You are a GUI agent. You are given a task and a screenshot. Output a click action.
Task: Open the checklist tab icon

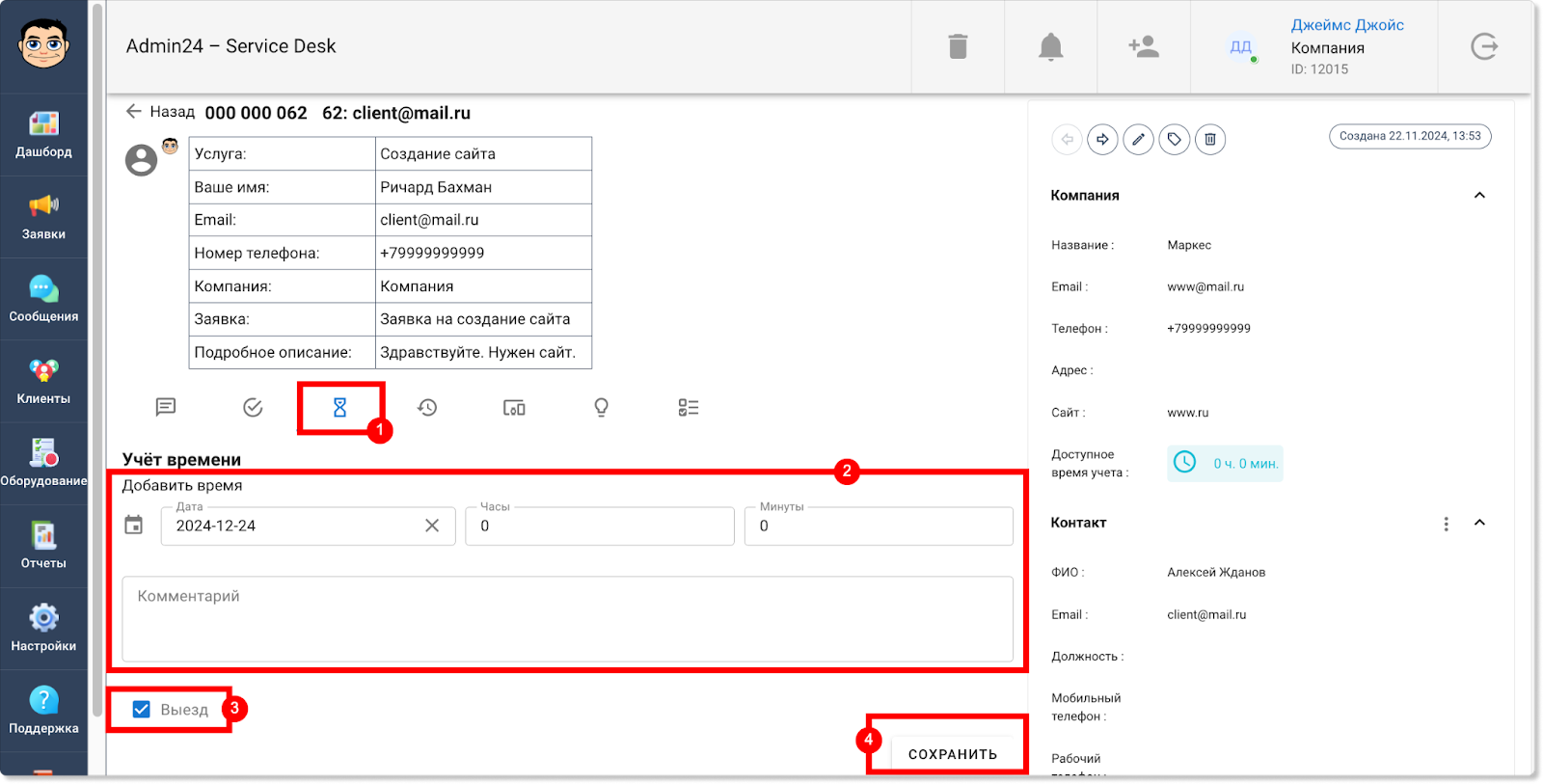point(689,408)
